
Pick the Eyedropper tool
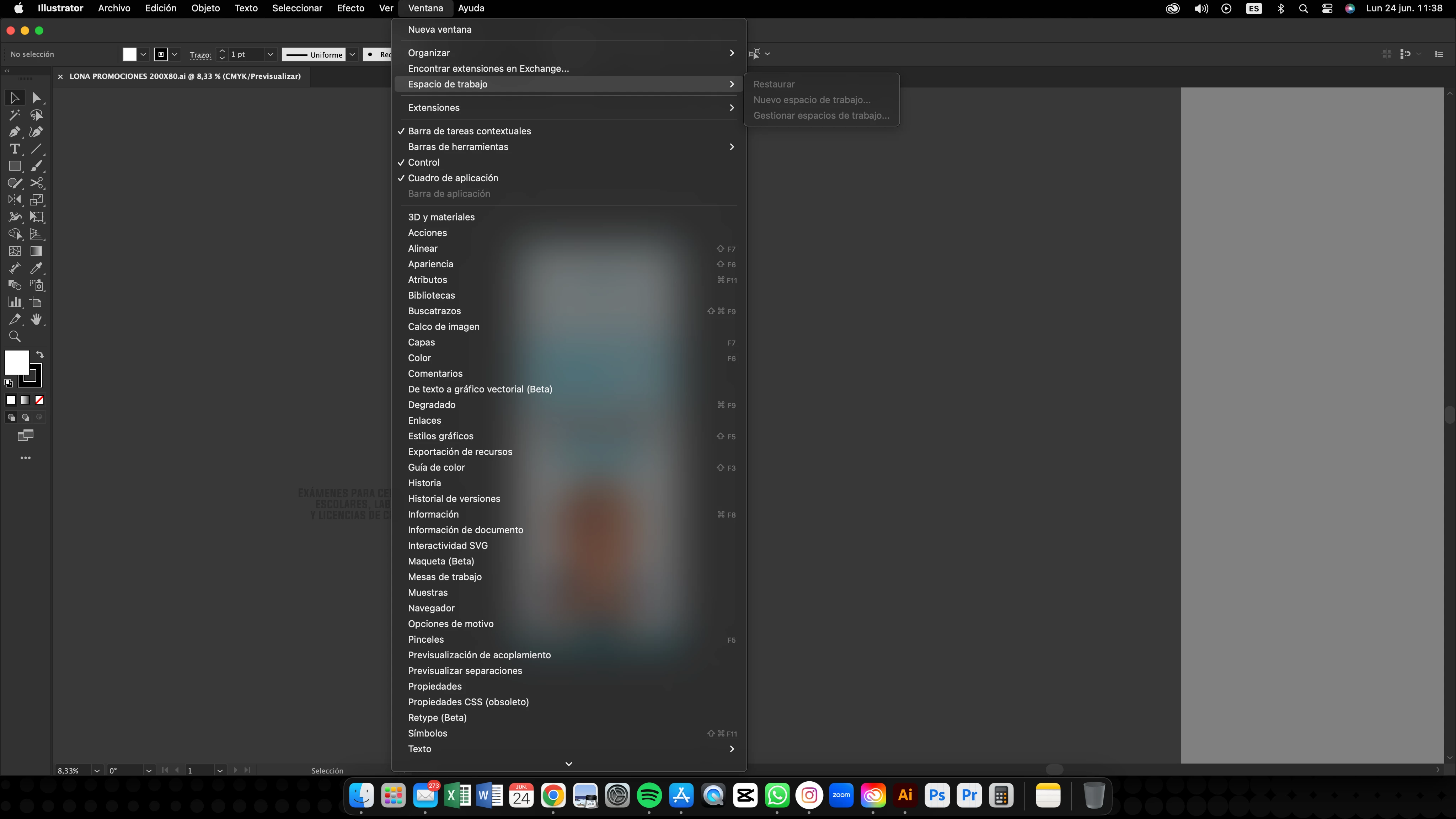(36, 268)
